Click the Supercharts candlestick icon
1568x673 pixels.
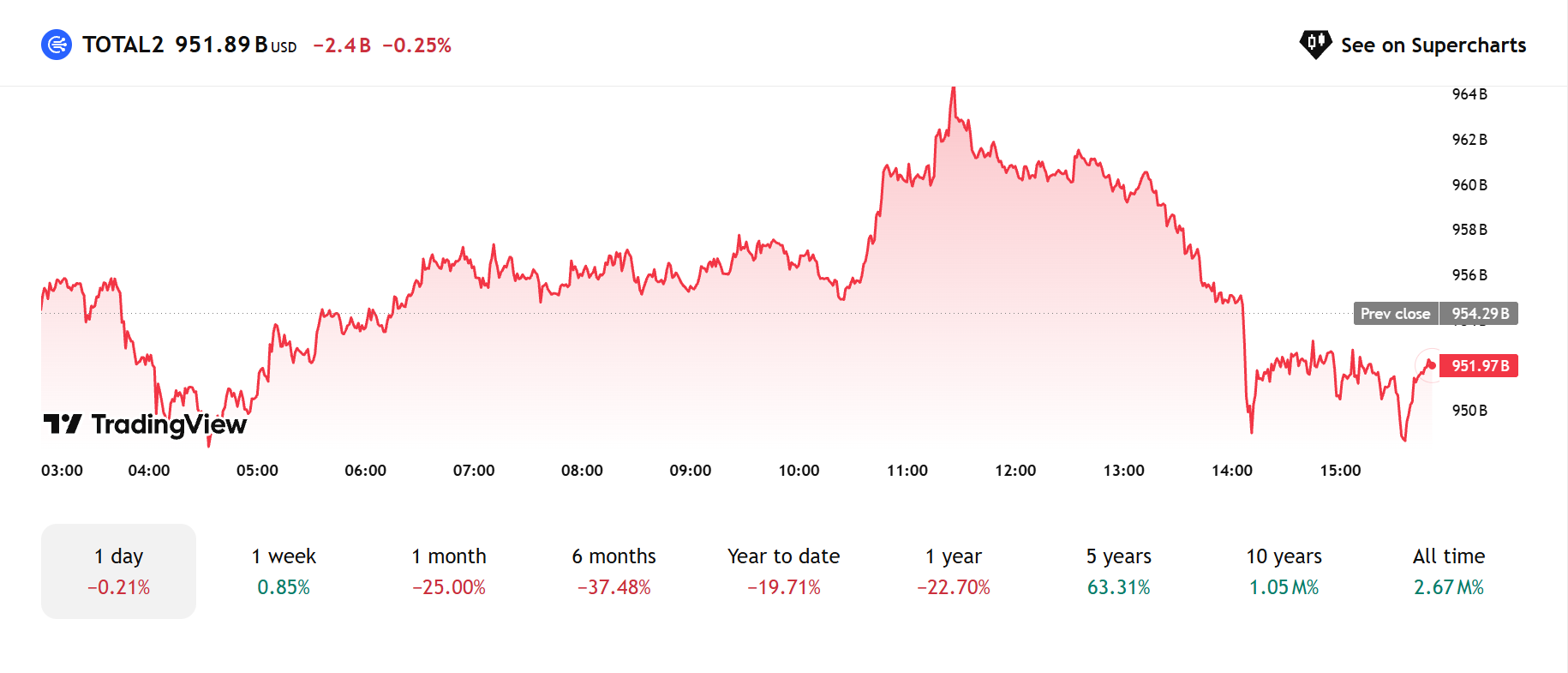[x=1315, y=44]
